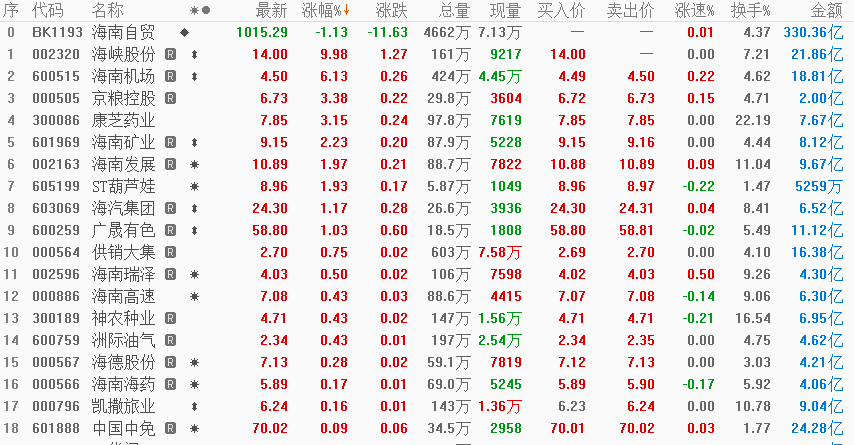Select stock name 海南发展

point(123,164)
